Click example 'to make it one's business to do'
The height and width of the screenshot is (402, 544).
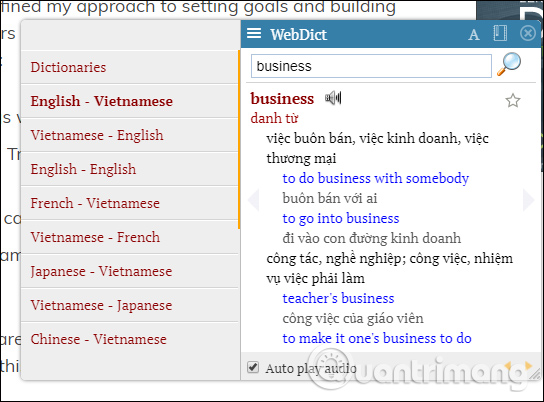[x=377, y=338]
